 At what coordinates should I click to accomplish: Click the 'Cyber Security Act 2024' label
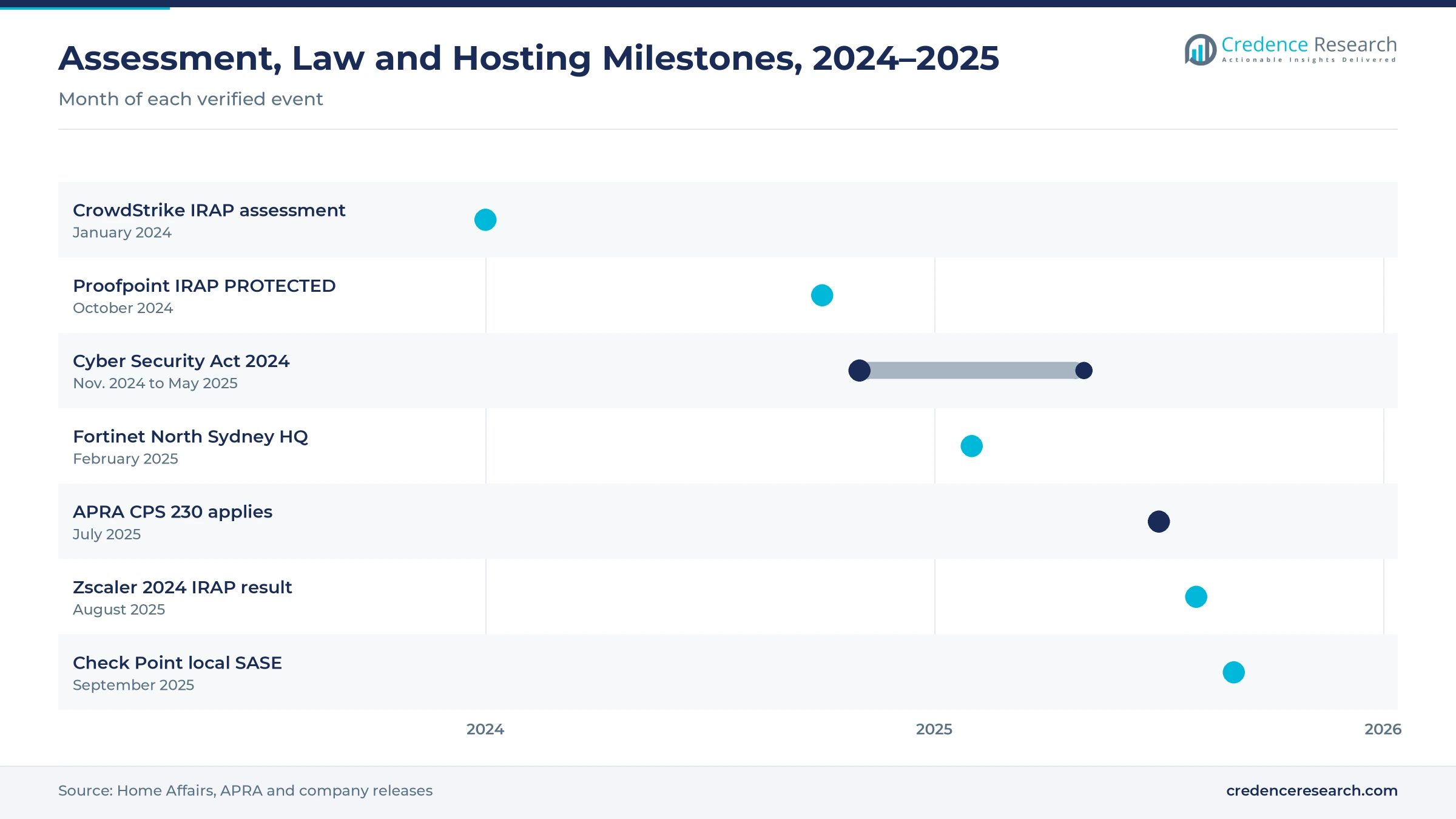[181, 361]
